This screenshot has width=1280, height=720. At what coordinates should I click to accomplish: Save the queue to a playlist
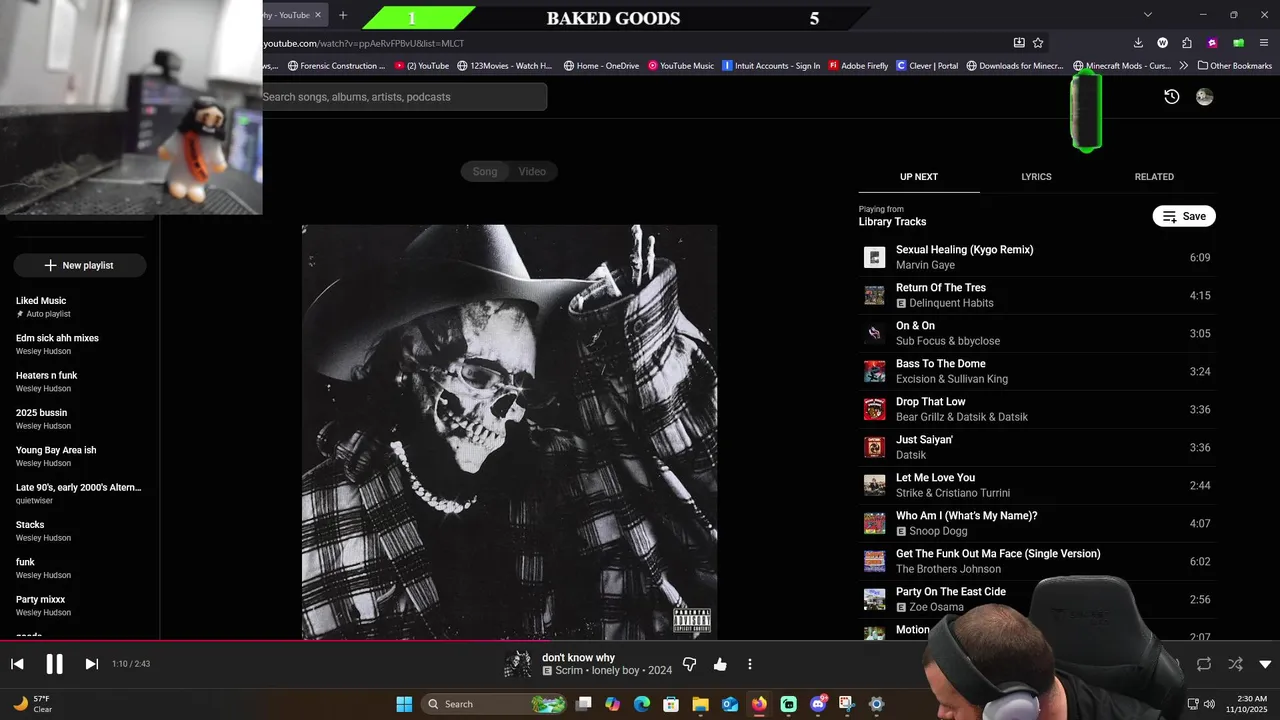(1184, 216)
